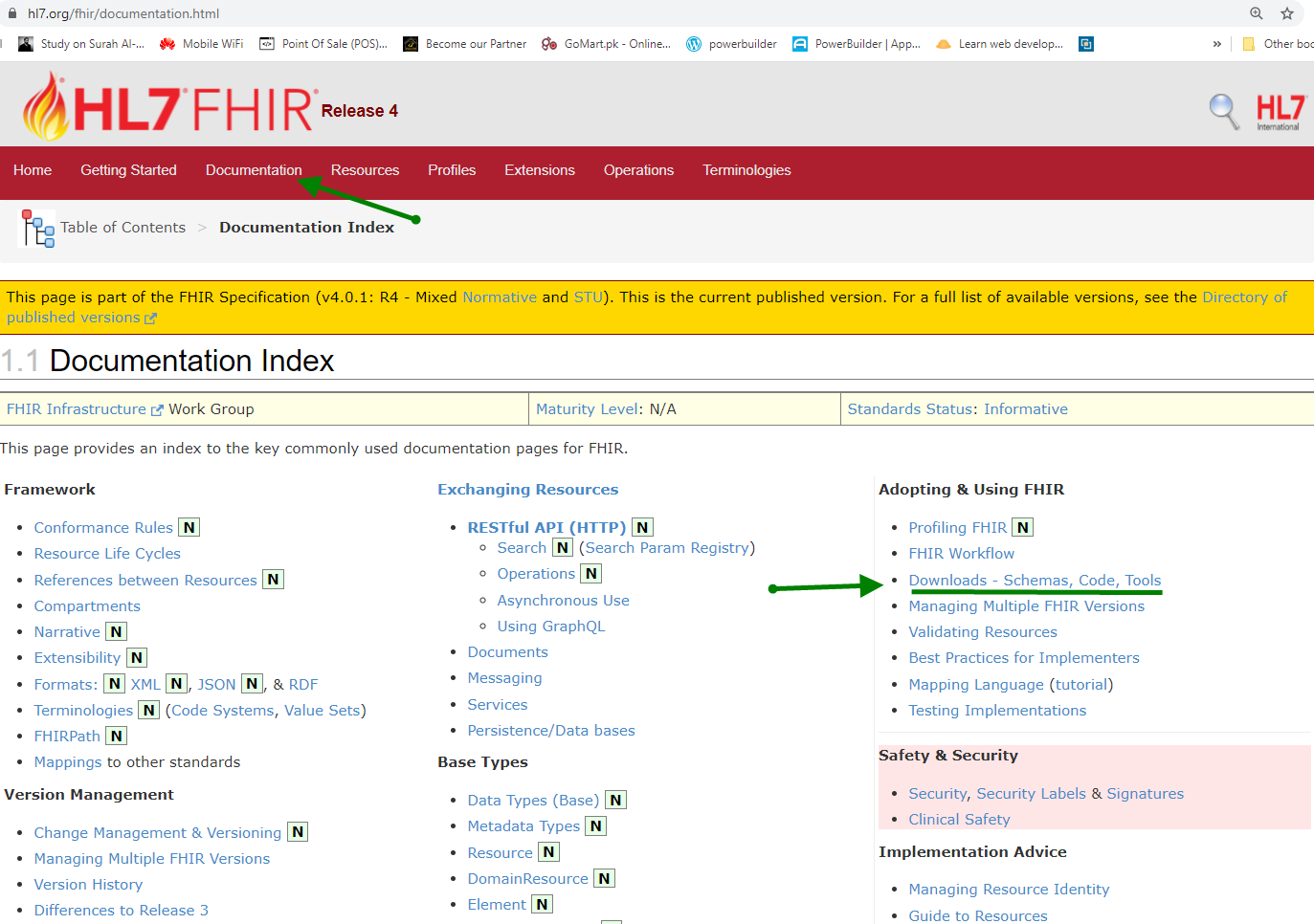Click the HL7 International logo

click(1280, 112)
